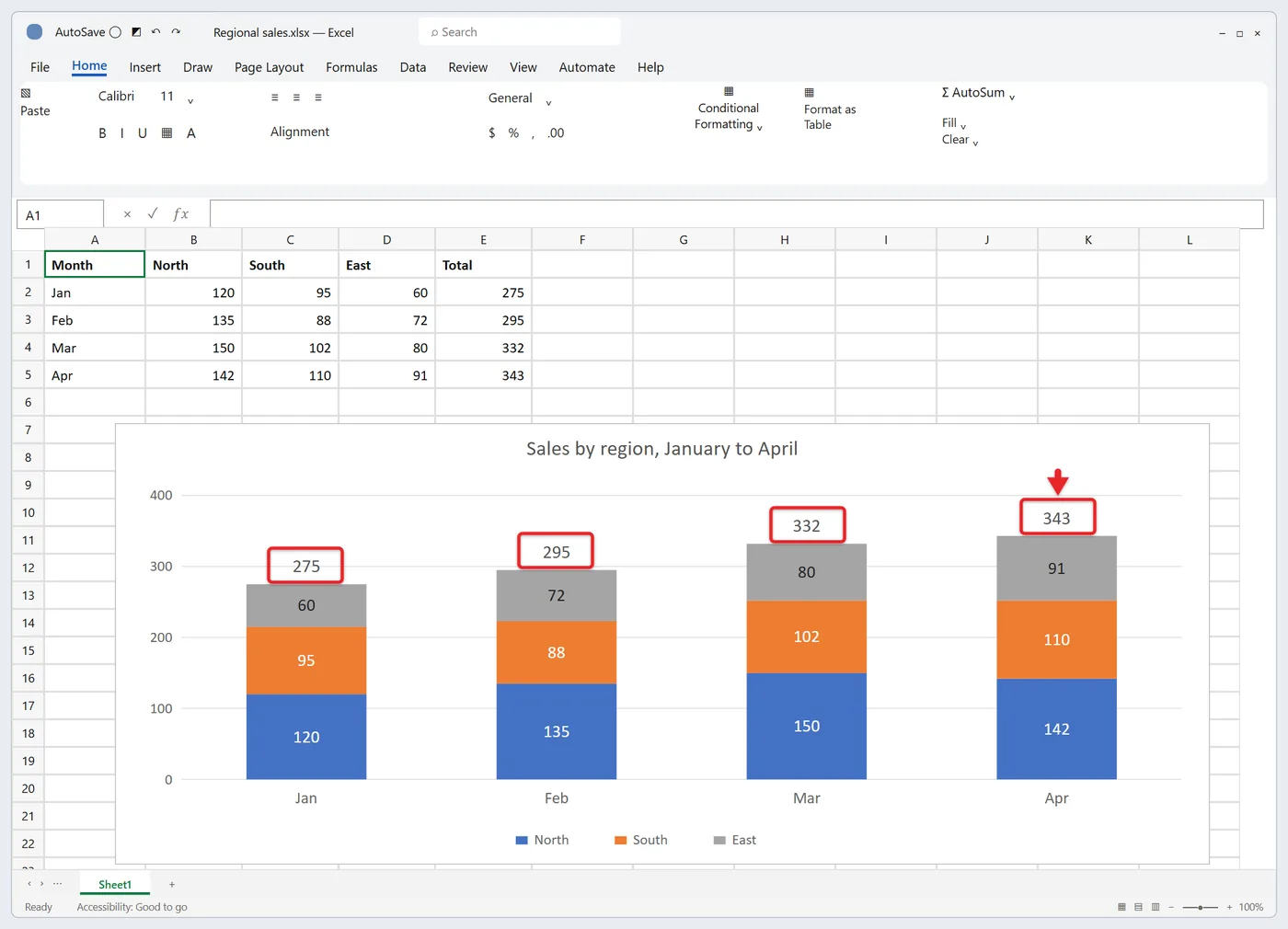1288x929 pixels.
Task: Switch to Normal view in status bar
Action: [x=1121, y=907]
